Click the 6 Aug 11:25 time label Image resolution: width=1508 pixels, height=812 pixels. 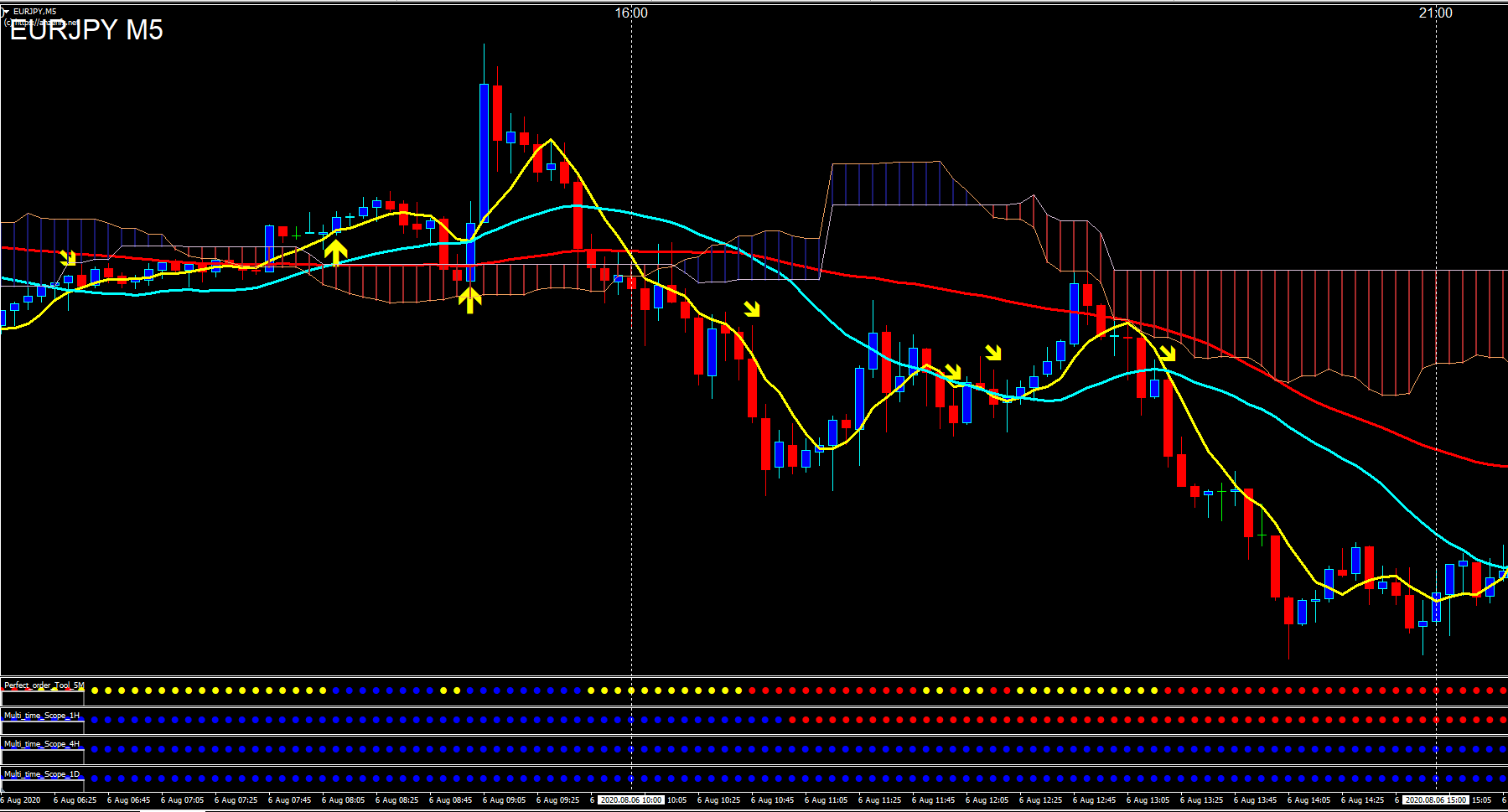tap(882, 800)
